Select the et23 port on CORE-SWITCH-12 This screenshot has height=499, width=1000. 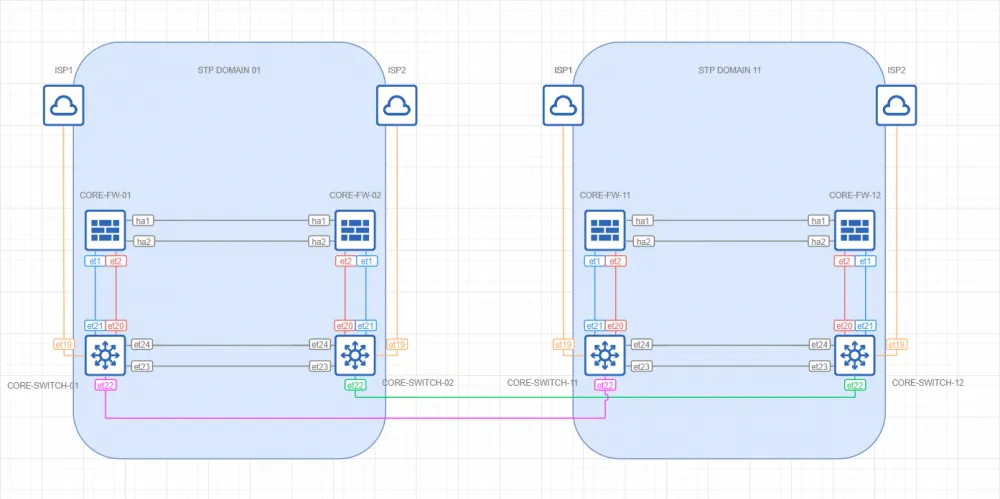[x=820, y=366]
